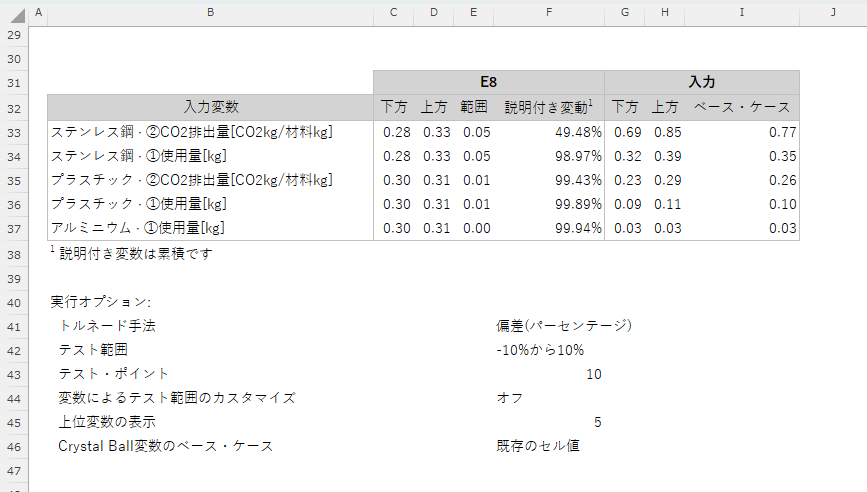Click the 入力 merged header cell
Viewport: 867px width, 492px height.
click(x=702, y=82)
